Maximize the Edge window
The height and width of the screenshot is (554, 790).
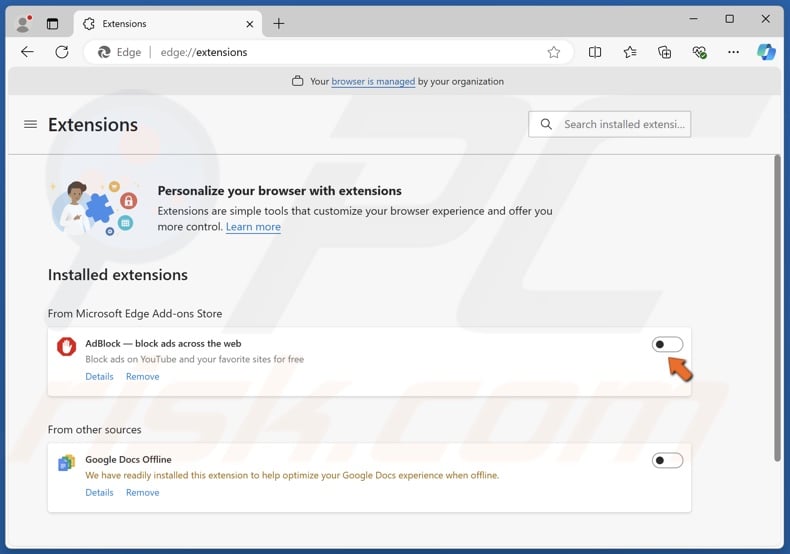(730, 19)
